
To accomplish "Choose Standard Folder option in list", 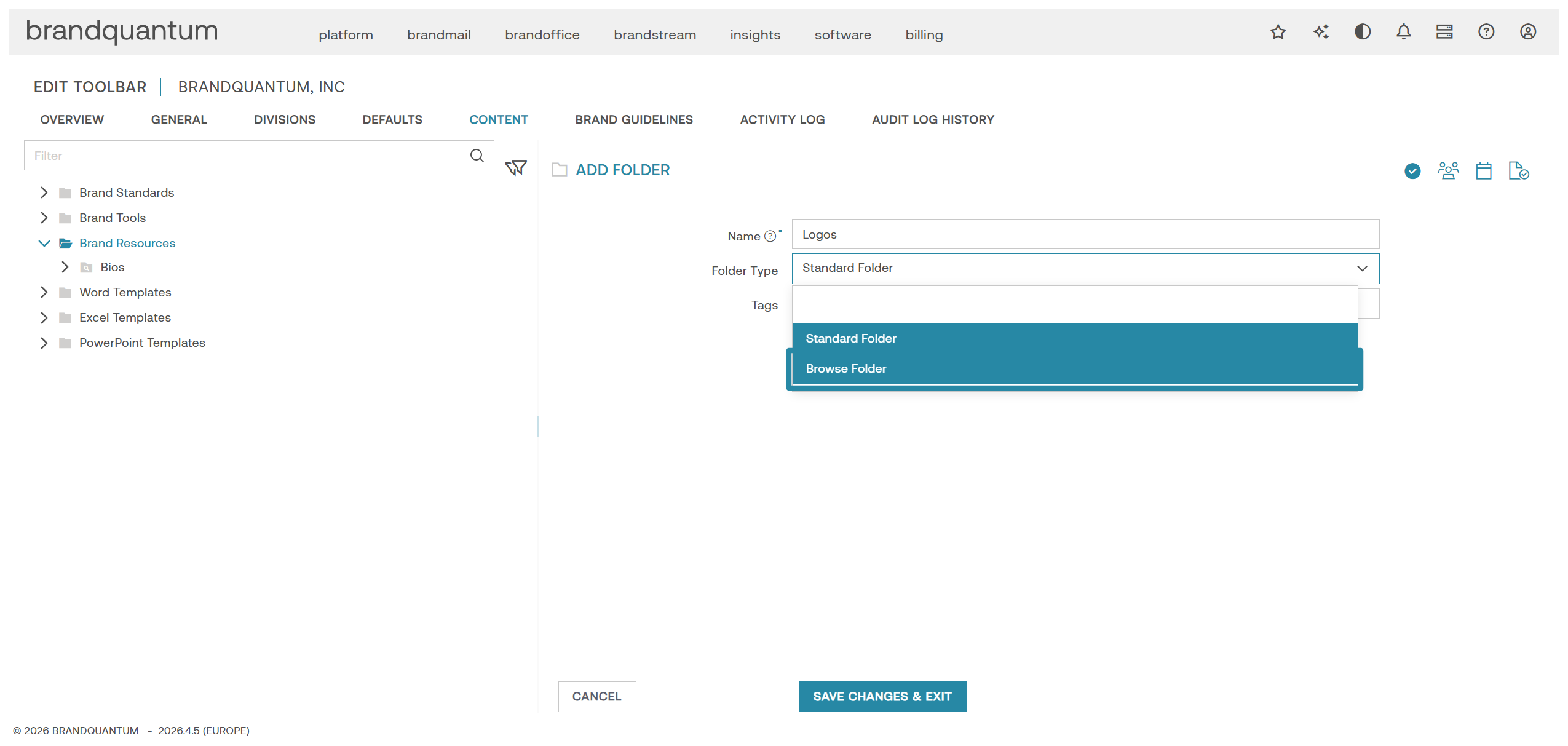I will pos(1075,338).
